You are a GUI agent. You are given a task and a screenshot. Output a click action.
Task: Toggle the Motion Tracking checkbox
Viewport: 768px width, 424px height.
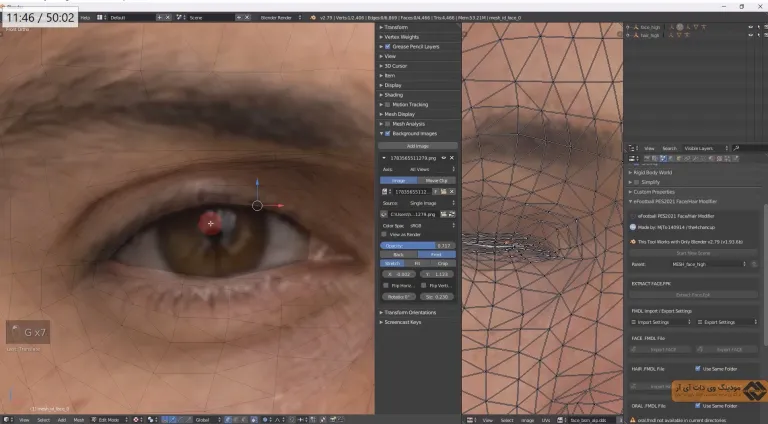pos(387,104)
